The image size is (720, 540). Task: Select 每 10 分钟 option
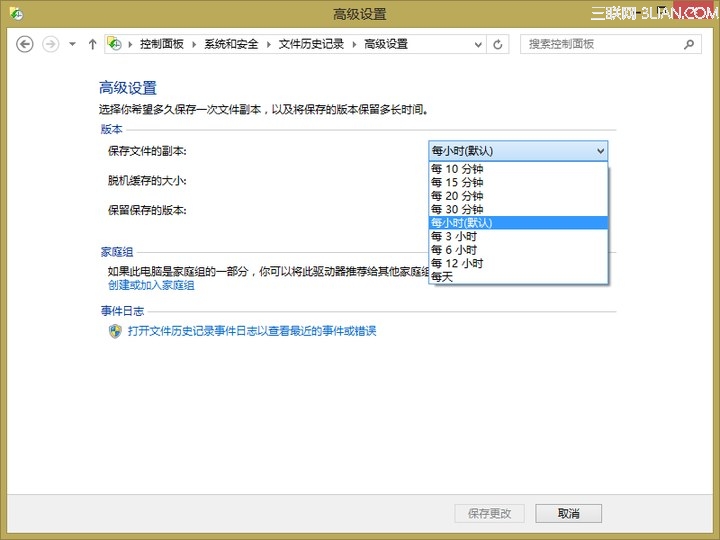[x=518, y=169]
